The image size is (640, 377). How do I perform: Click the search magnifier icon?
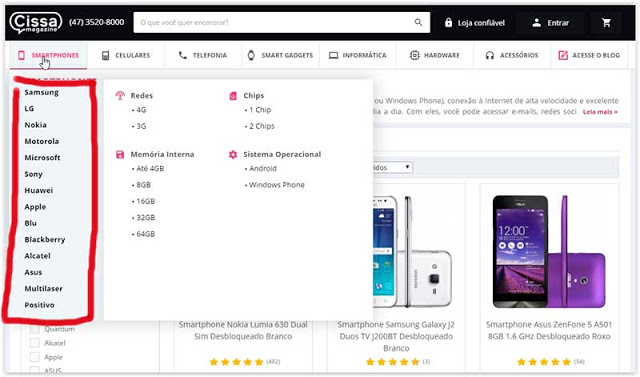click(x=418, y=22)
